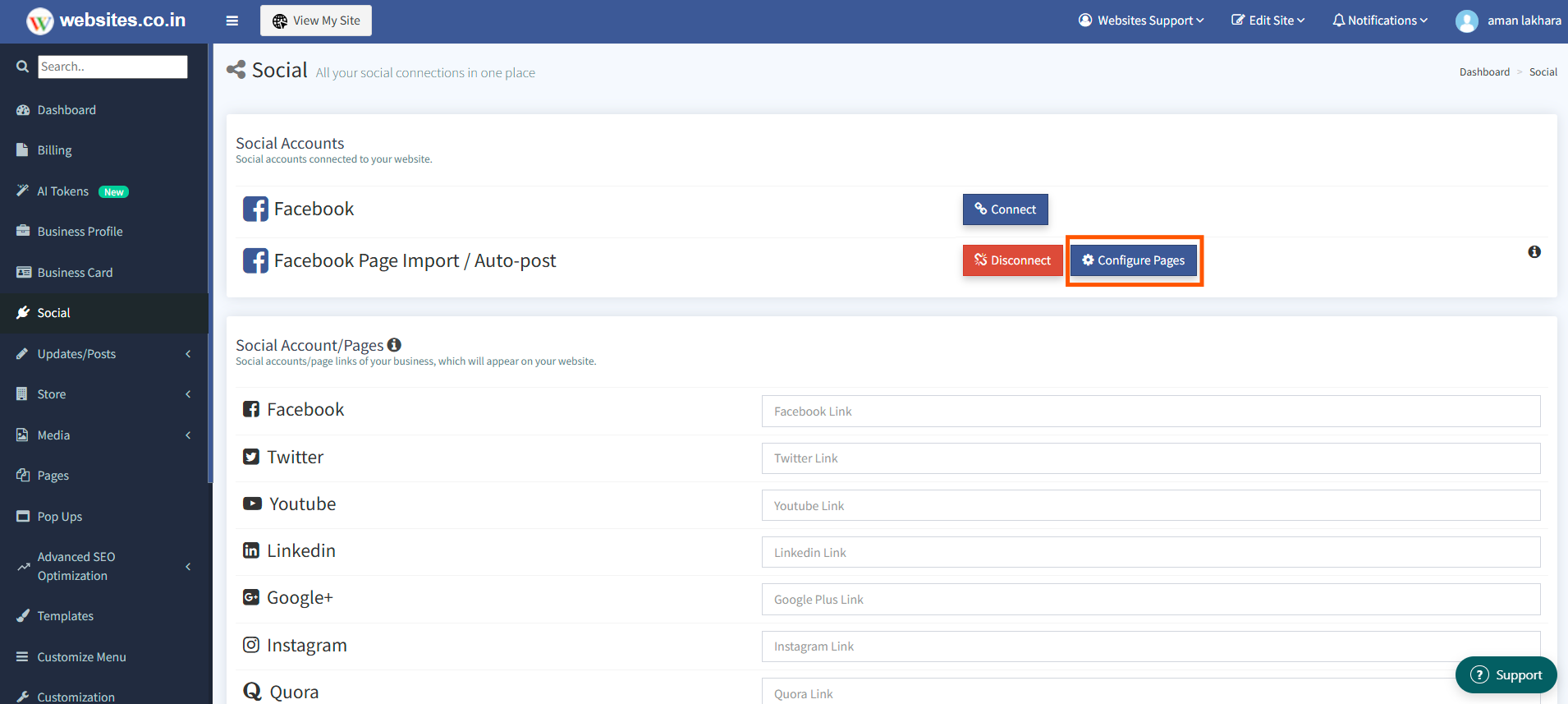
Task: Click the Social plug icon in sidebar
Action: [23, 312]
